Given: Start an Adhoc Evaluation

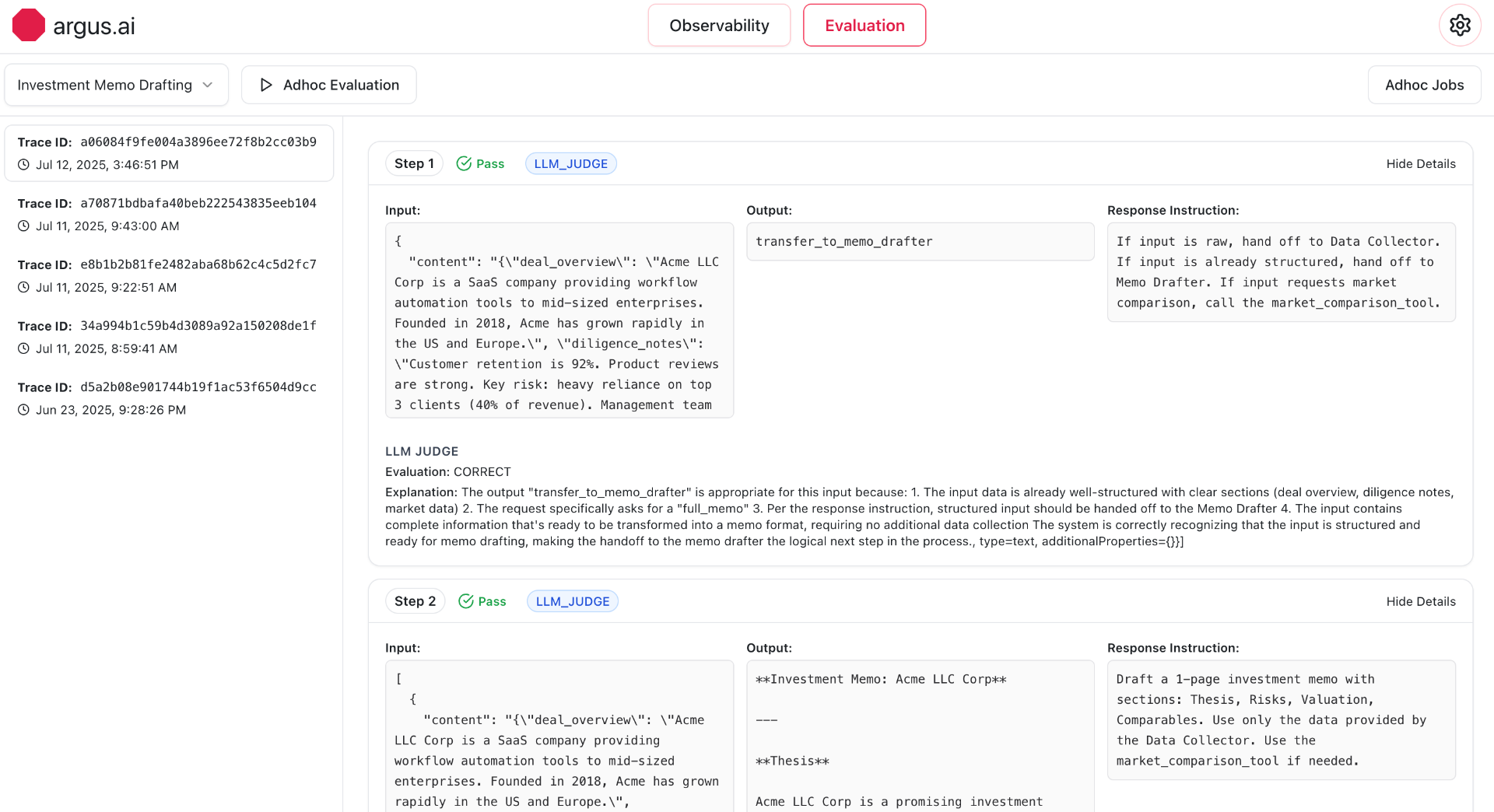Looking at the screenshot, I should pos(329,85).
